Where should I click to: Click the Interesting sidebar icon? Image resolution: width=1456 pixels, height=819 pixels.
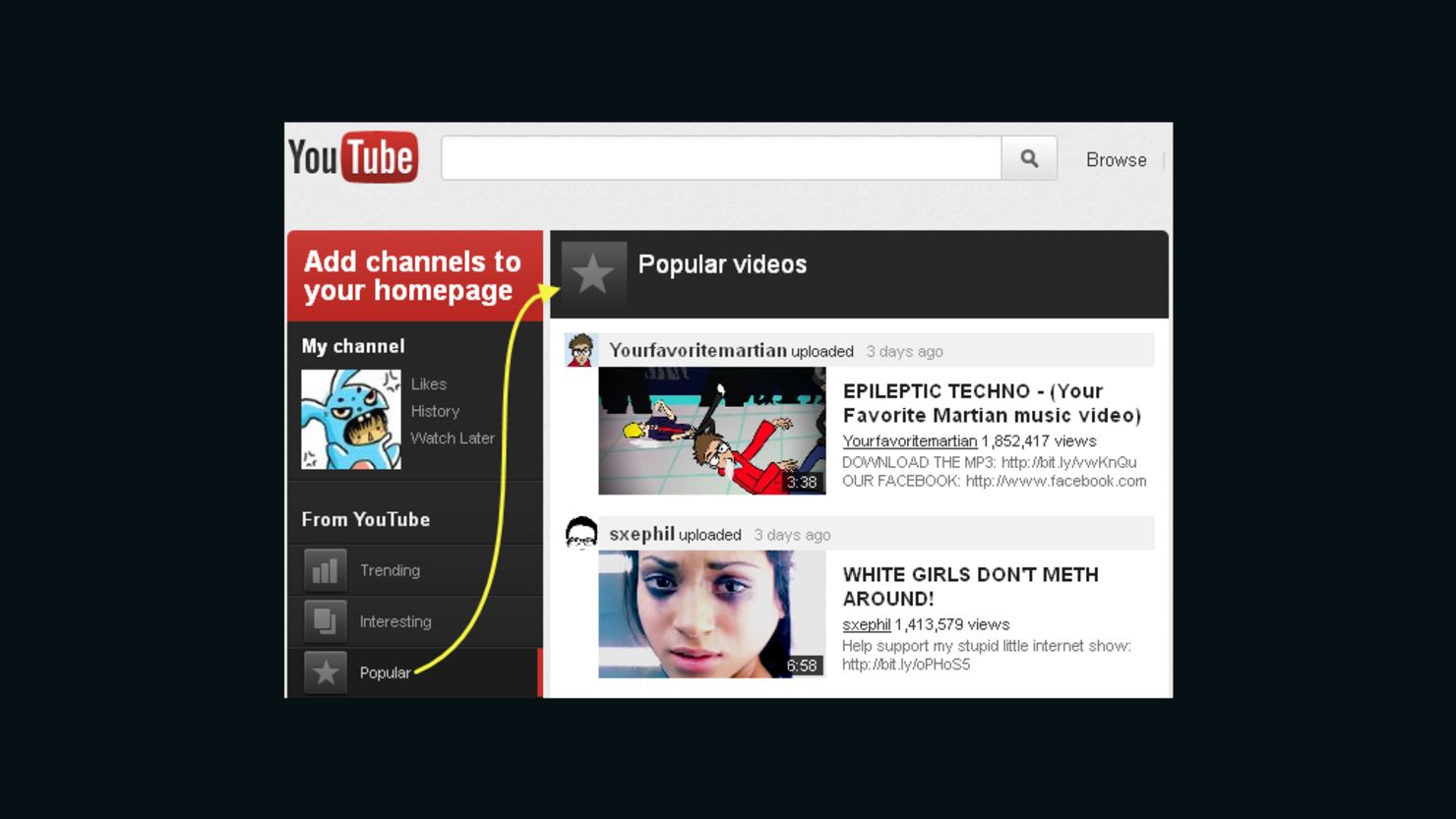click(x=325, y=620)
